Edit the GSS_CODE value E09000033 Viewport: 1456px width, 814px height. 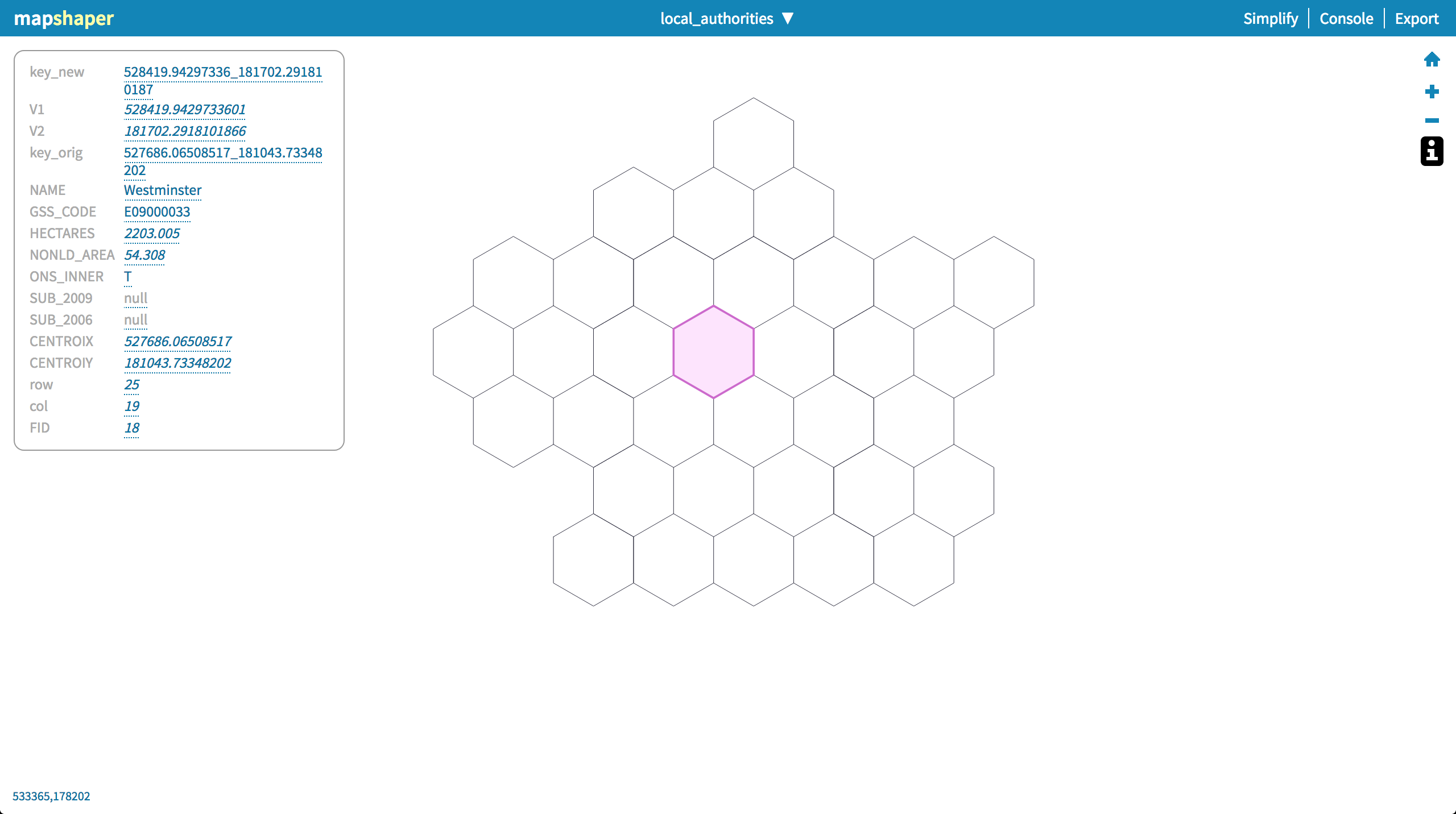[157, 211]
